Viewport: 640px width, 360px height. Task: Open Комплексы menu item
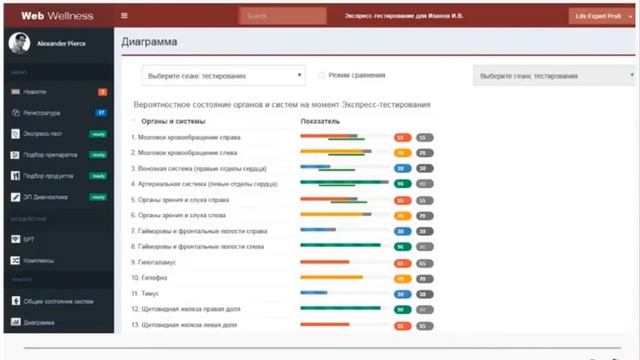[x=38, y=260]
